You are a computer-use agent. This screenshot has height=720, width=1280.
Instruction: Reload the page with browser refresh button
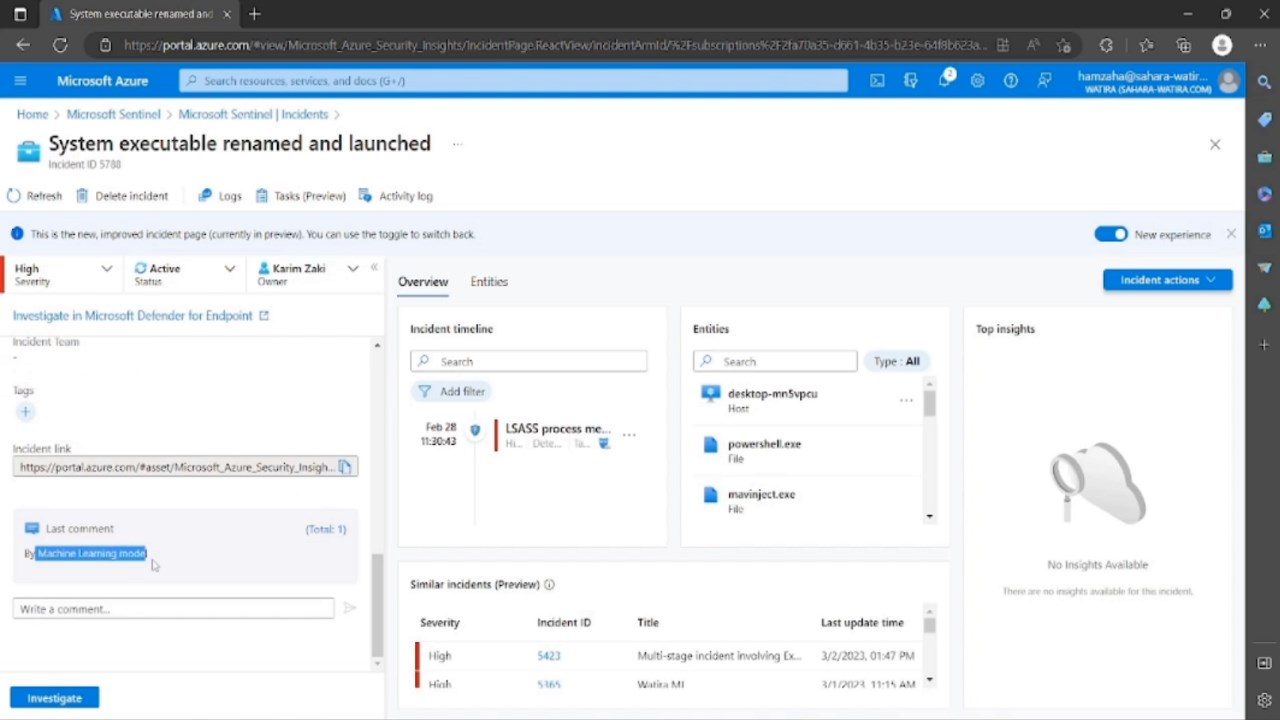click(x=60, y=45)
